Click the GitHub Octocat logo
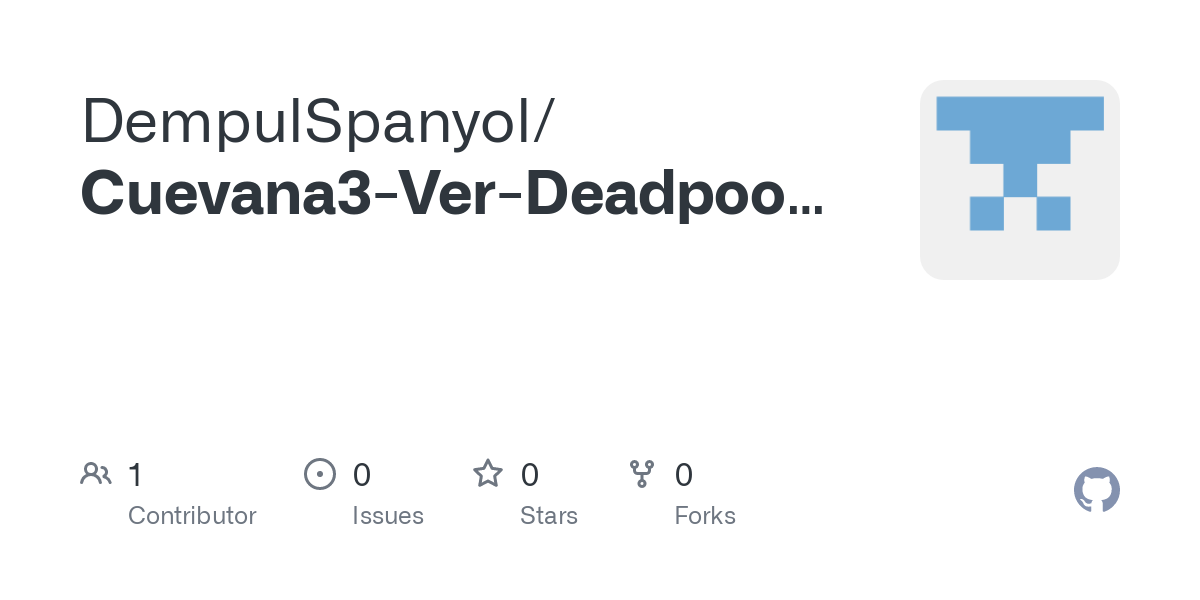Viewport: 1200px width, 600px height. [x=1097, y=490]
